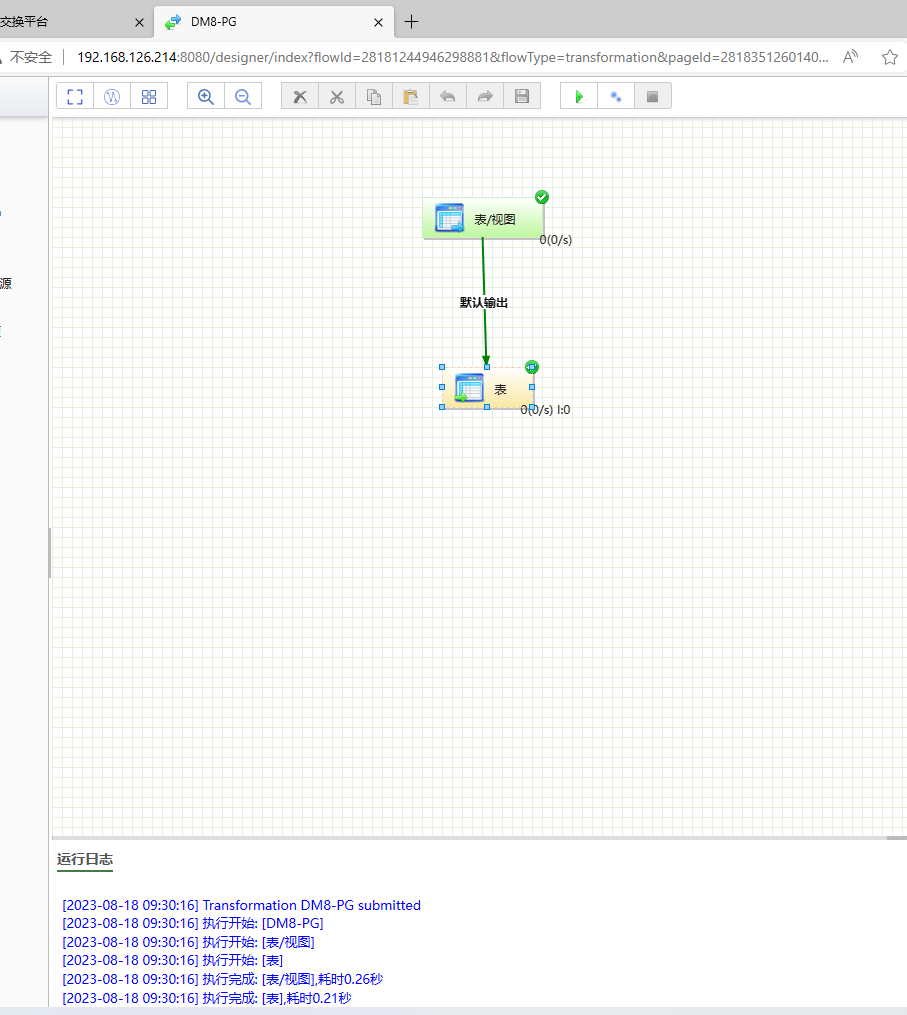Select the 表/视图 source node on canvas

tap(483, 217)
